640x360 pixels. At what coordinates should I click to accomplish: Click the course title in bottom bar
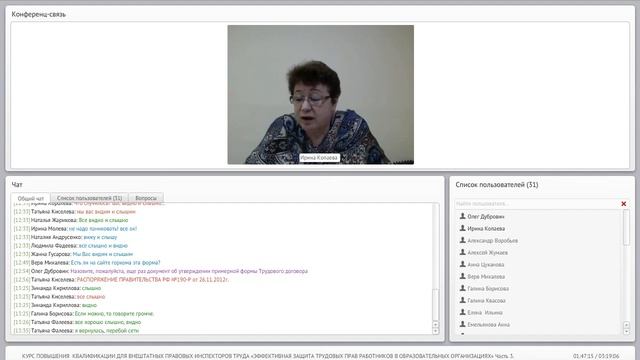(268, 356)
